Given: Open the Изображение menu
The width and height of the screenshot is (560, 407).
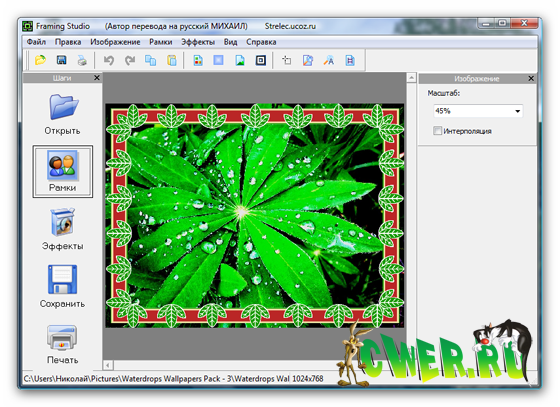Looking at the screenshot, I should pyautogui.click(x=115, y=42).
